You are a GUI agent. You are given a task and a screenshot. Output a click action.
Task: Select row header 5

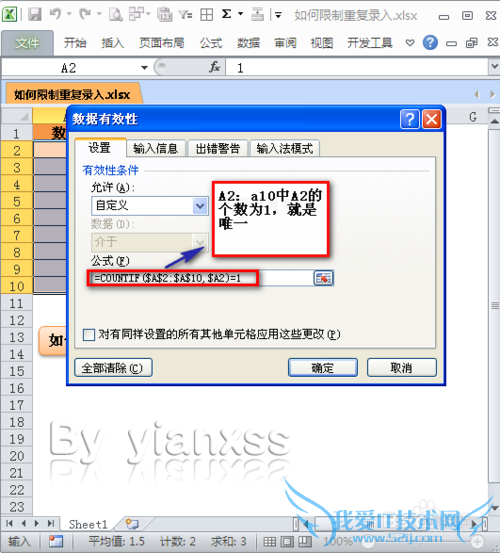tap(17, 201)
